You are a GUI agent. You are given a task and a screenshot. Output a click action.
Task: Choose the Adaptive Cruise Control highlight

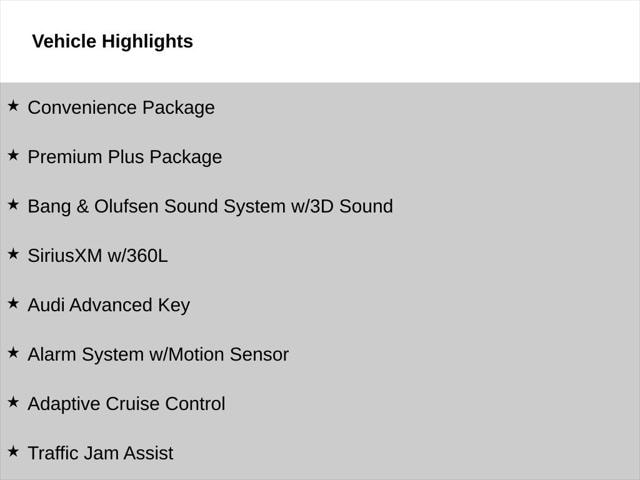(126, 404)
